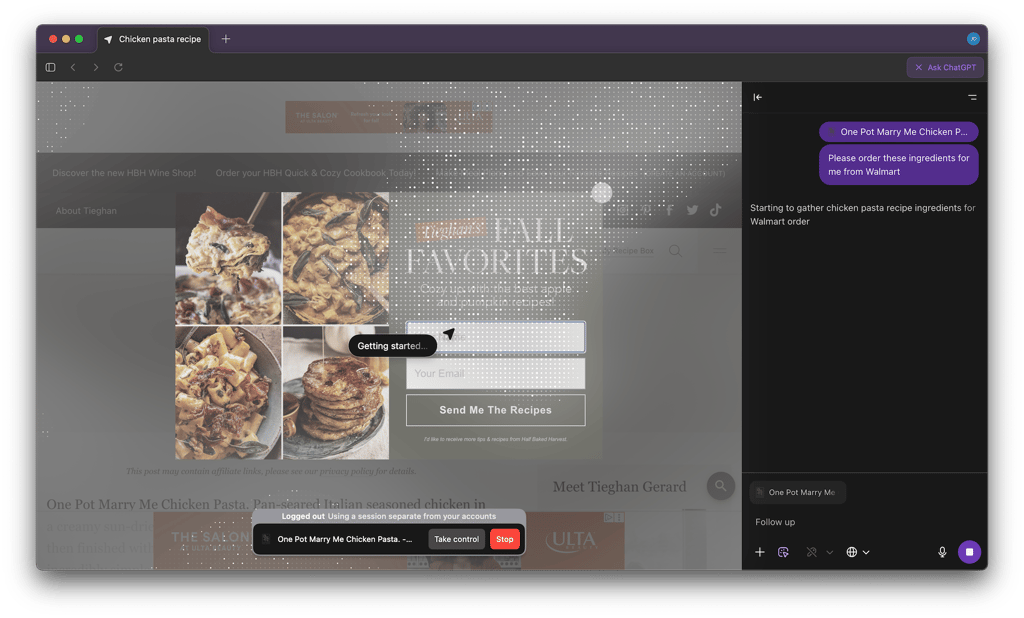Image resolution: width=1024 pixels, height=618 pixels.
Task: Click the red Stop button
Action: coord(504,539)
